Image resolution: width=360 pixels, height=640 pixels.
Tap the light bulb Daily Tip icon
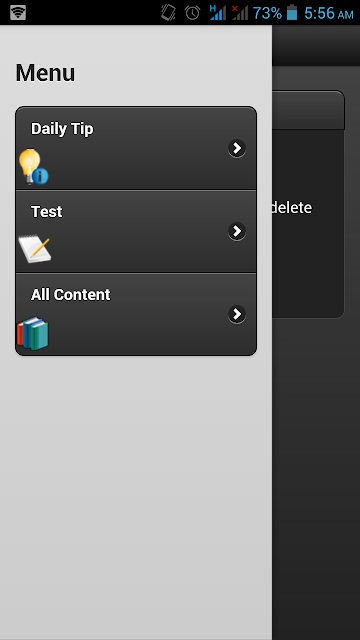point(33,167)
